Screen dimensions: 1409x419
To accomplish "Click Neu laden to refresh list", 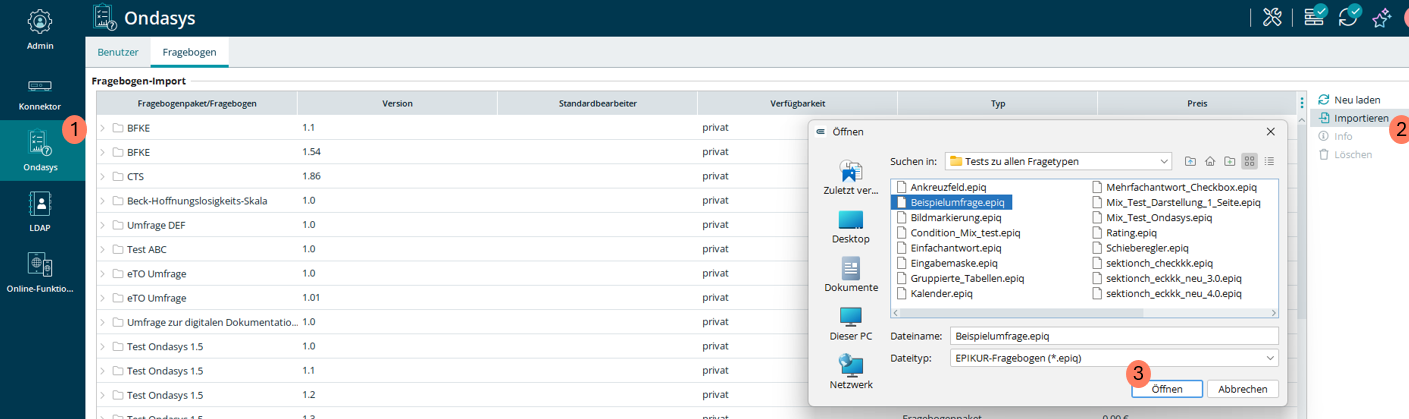I will [x=1349, y=100].
